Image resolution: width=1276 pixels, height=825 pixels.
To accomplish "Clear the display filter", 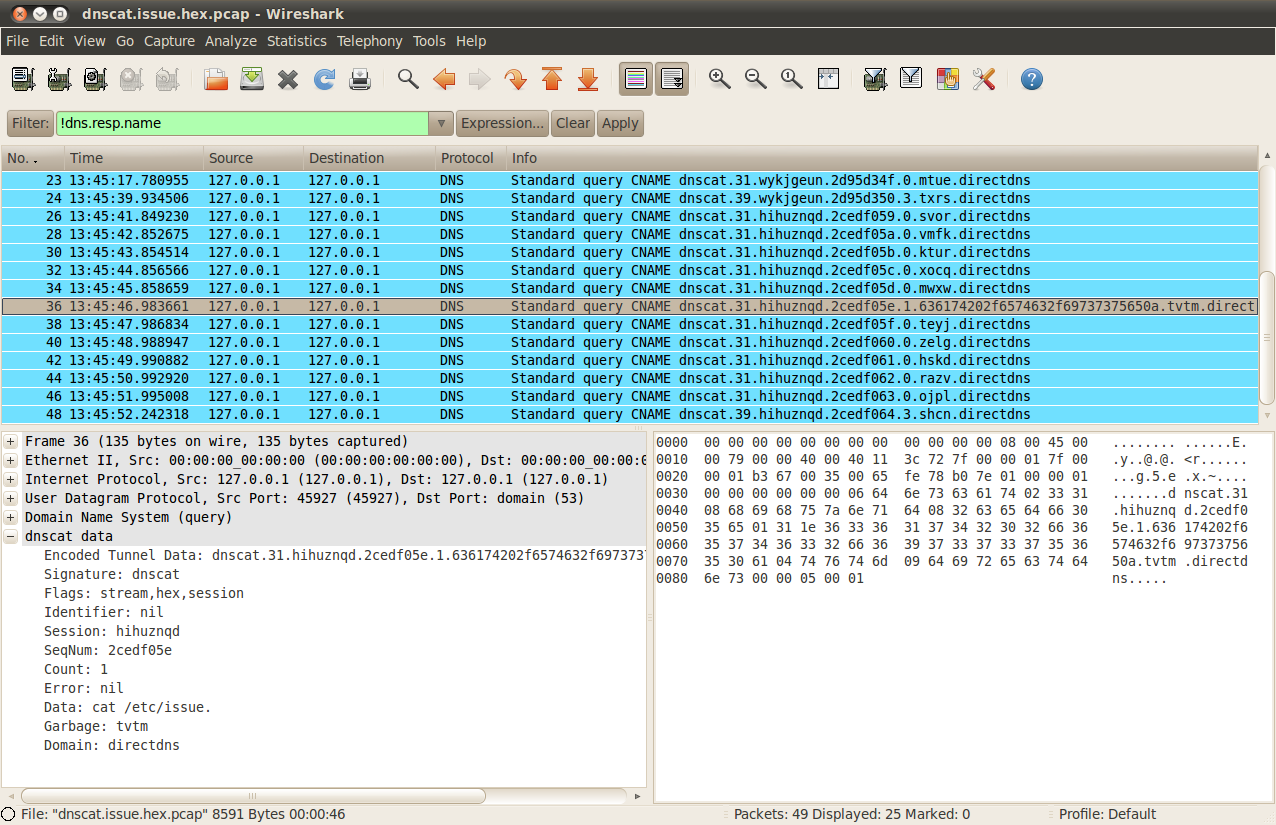I will coord(573,123).
